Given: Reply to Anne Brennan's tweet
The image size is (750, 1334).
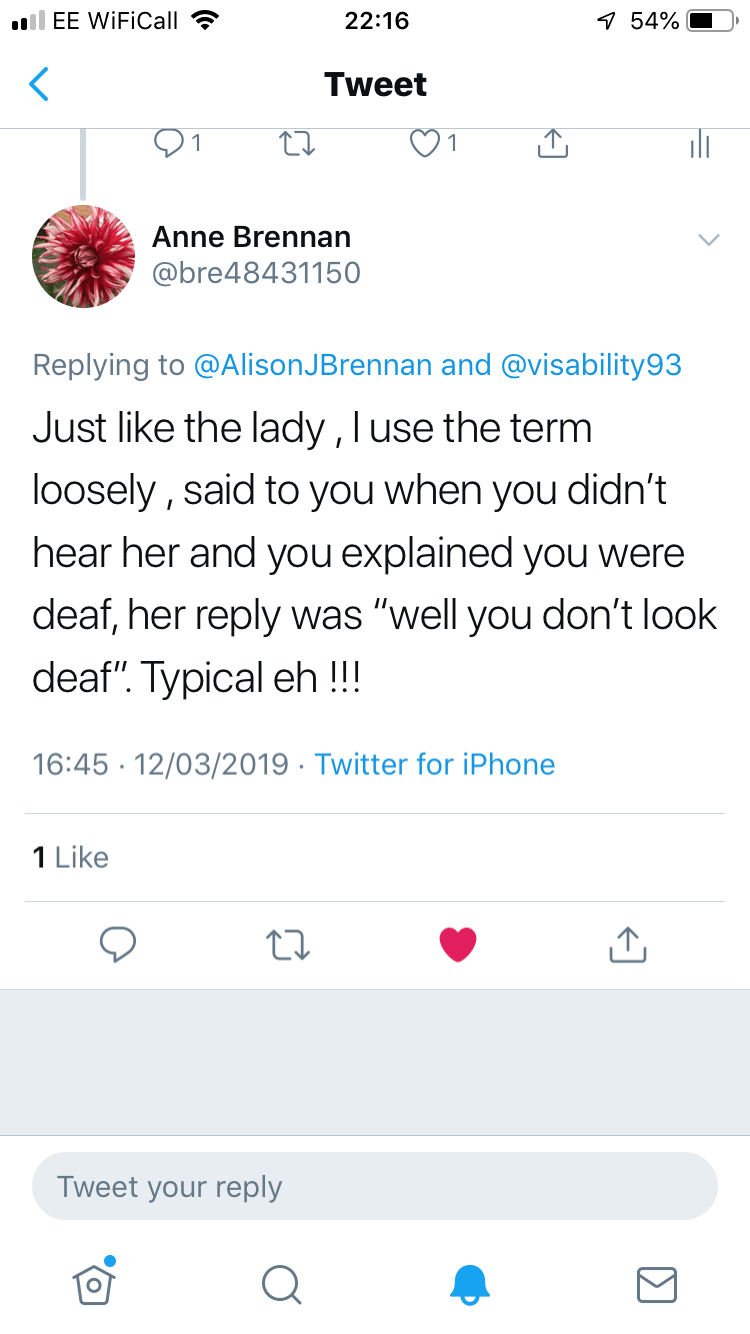Looking at the screenshot, I should [x=118, y=944].
